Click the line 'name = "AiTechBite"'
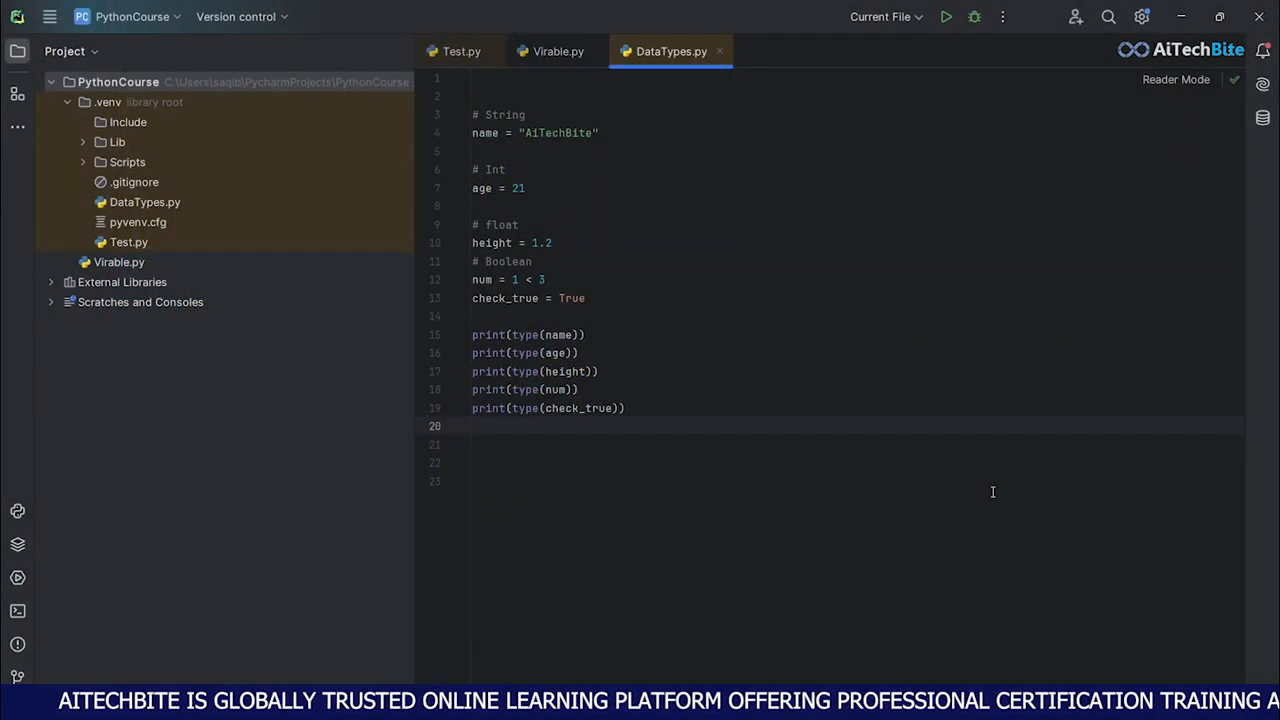This screenshot has width=1280, height=720. 535,133
